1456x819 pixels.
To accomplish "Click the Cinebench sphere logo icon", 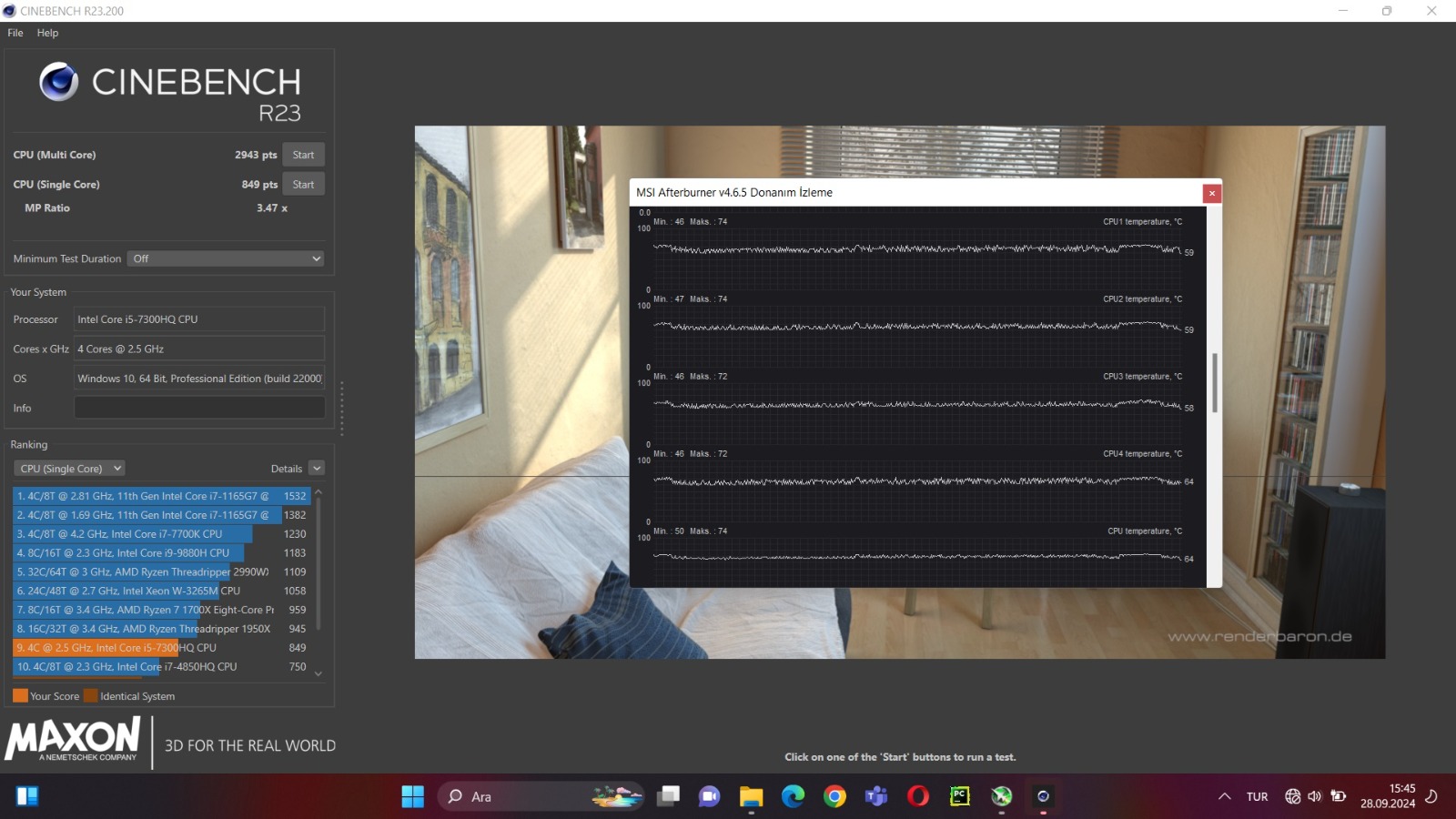I will (59, 82).
